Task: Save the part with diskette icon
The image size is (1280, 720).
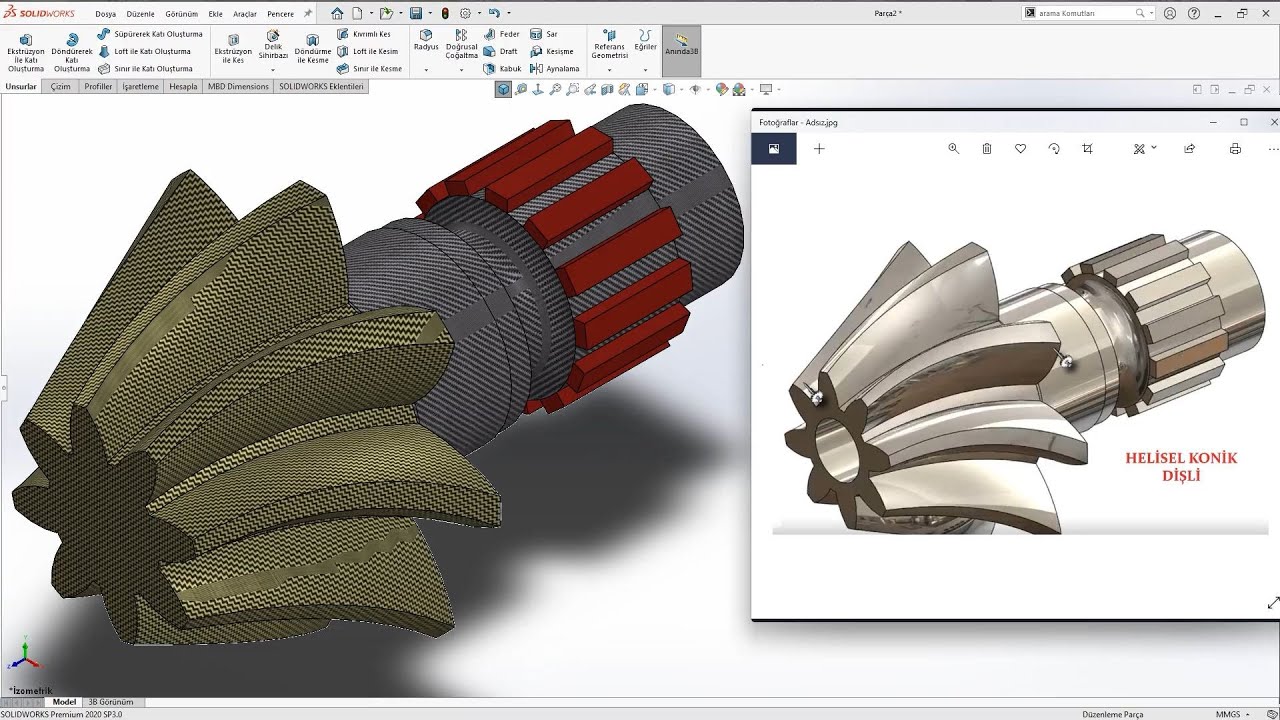Action: [415, 13]
